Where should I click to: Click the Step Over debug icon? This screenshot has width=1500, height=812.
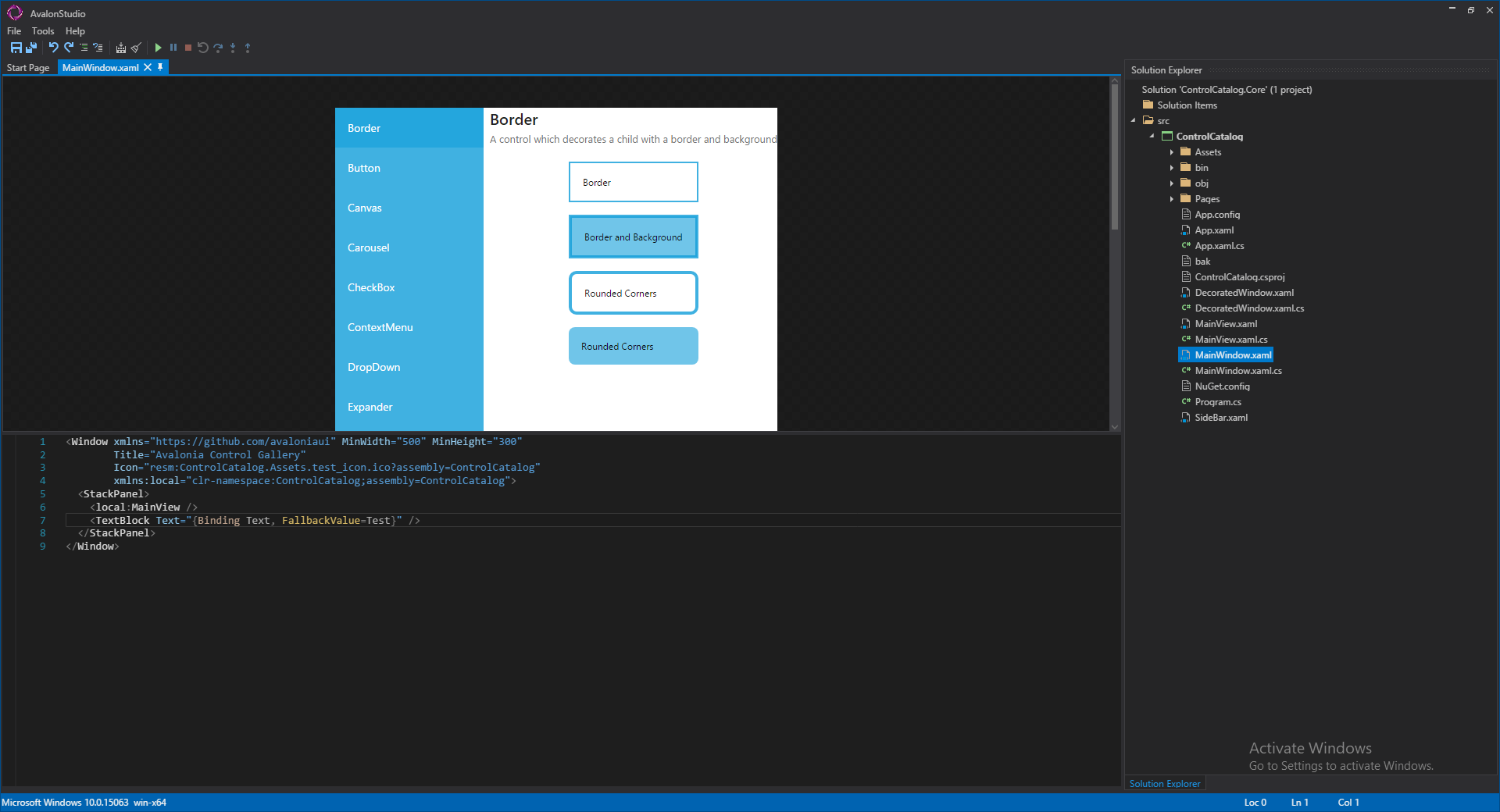(218, 48)
